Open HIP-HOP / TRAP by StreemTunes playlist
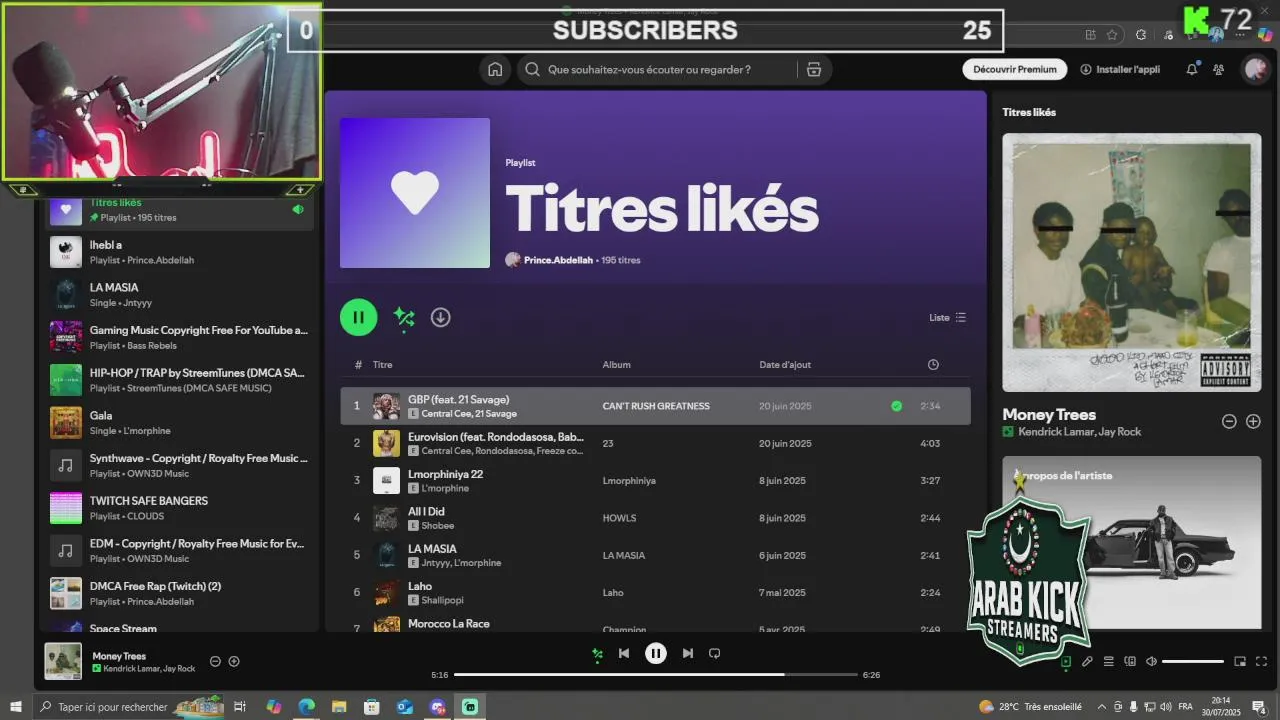 180,380
